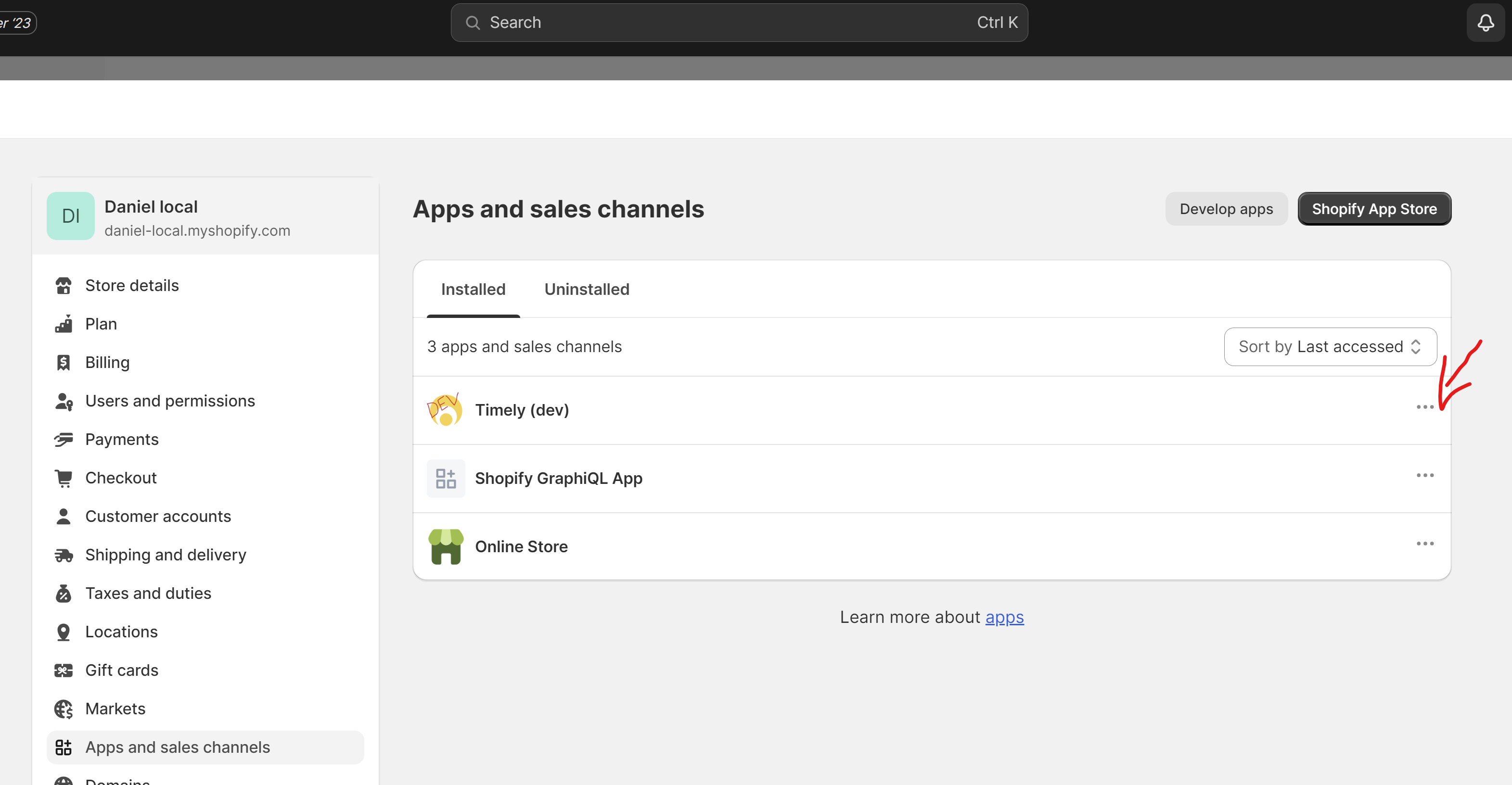Viewport: 1512px width, 785px height.
Task: Open Online Store more actions menu
Action: click(x=1424, y=544)
